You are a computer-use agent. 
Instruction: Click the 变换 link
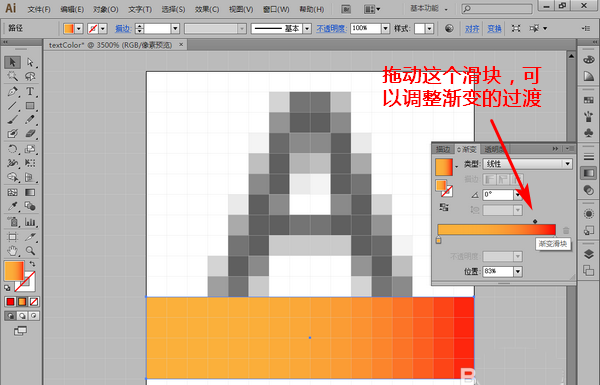point(494,28)
